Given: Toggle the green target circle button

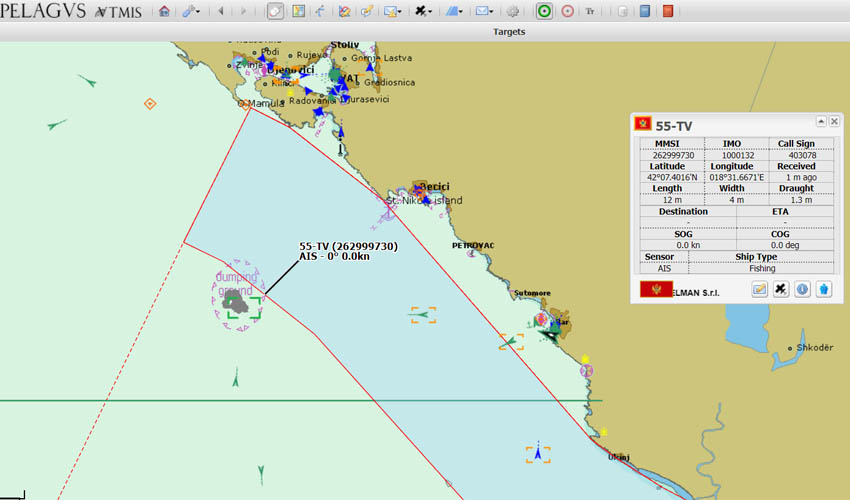Looking at the screenshot, I should tap(544, 11).
